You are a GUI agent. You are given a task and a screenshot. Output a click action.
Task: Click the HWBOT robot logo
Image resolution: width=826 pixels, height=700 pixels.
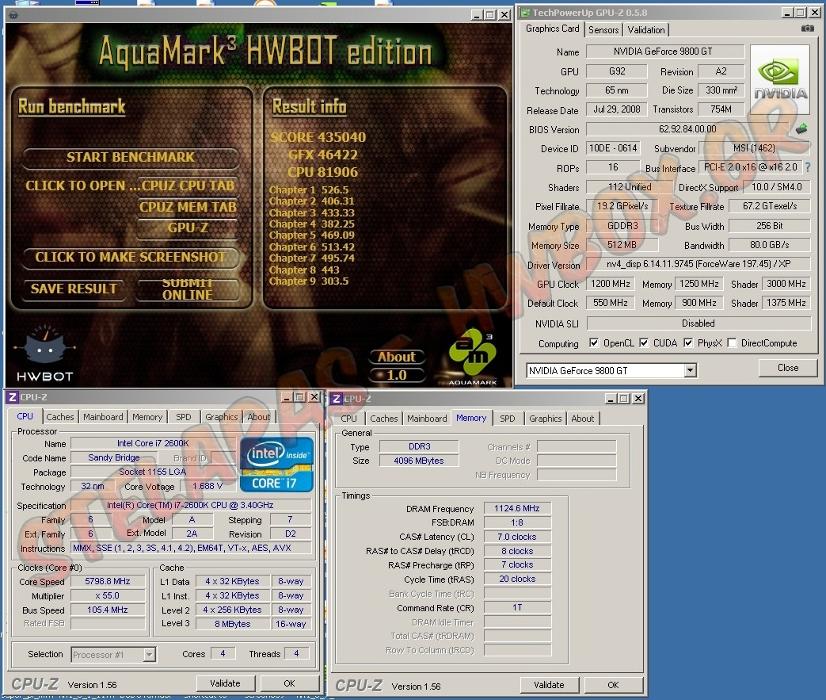click(x=45, y=354)
